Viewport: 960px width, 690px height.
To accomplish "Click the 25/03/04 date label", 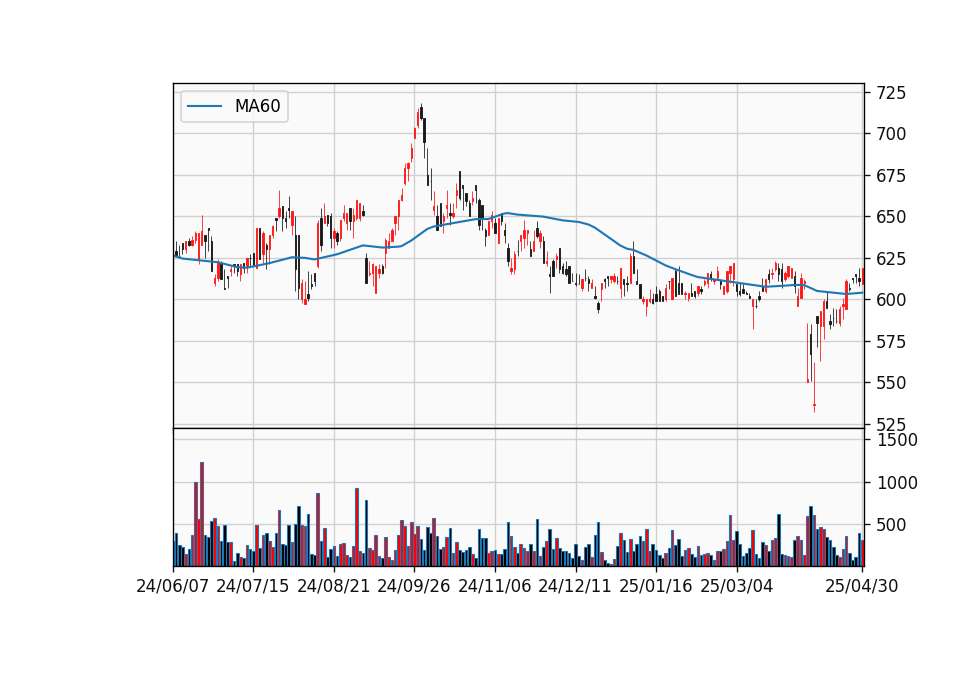I will pos(736,586).
